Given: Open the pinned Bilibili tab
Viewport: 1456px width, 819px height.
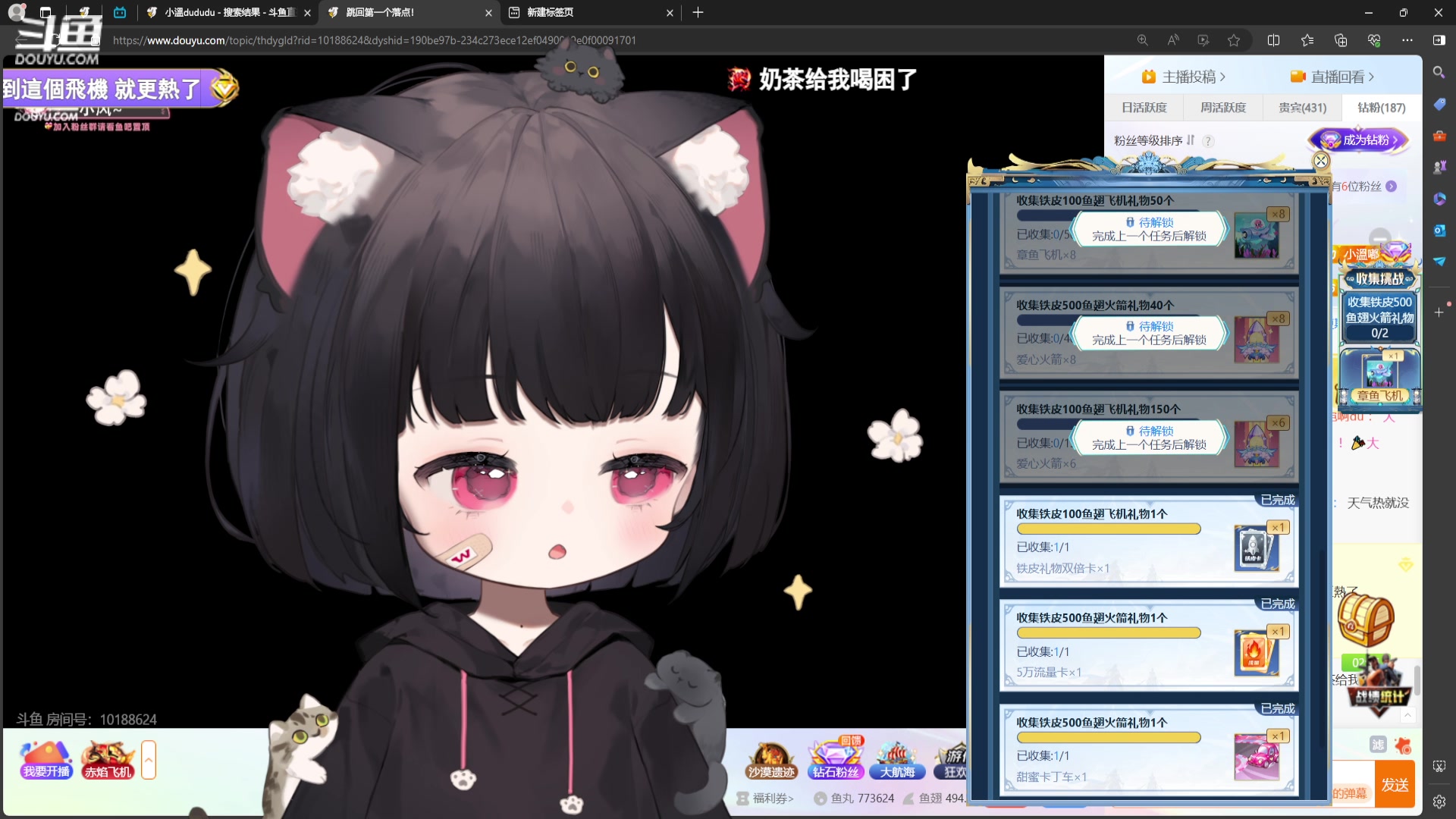Looking at the screenshot, I should coord(120,12).
